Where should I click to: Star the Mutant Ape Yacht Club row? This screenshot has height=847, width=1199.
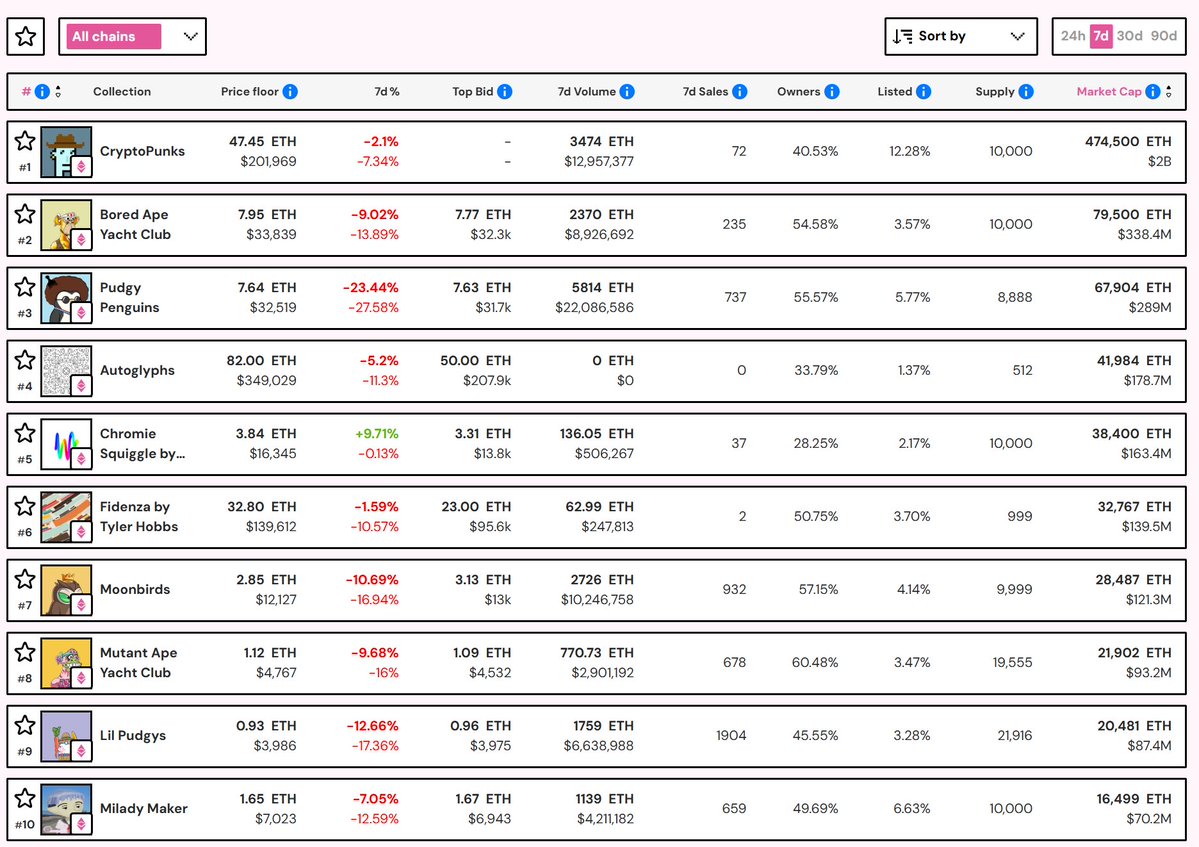tap(25, 651)
